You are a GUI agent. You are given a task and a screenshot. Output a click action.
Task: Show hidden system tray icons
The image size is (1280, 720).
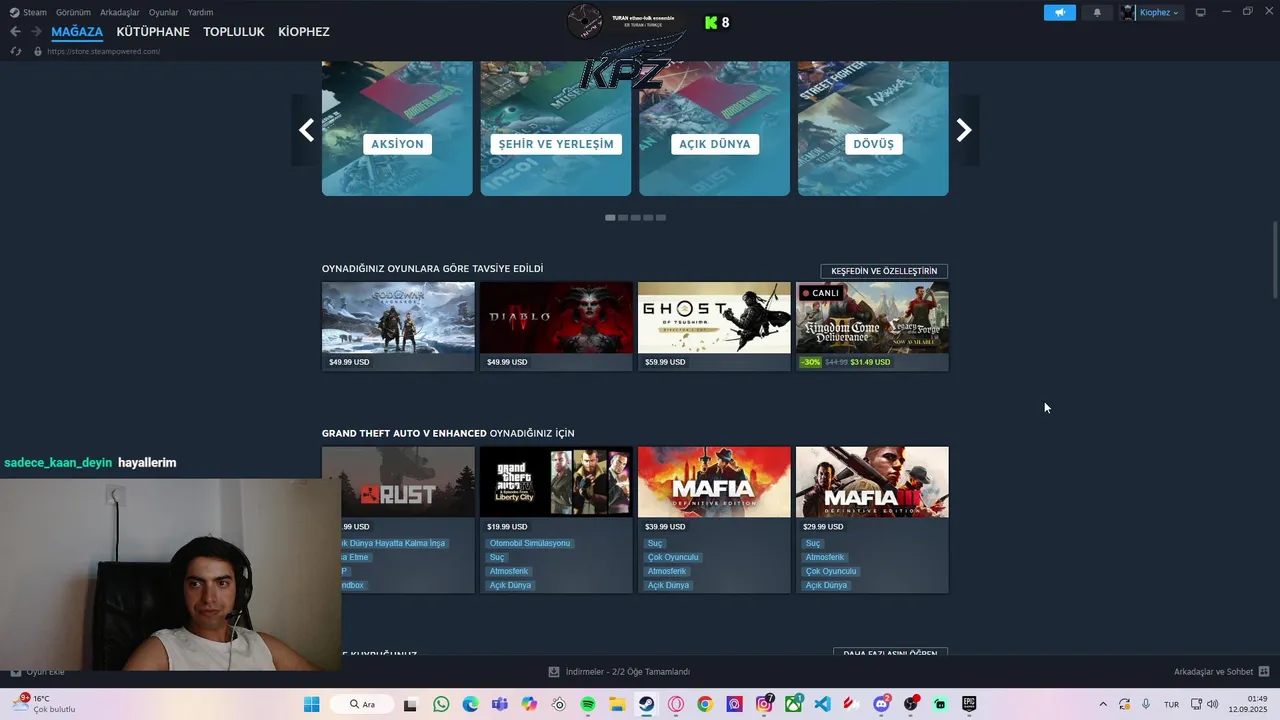point(1103,704)
